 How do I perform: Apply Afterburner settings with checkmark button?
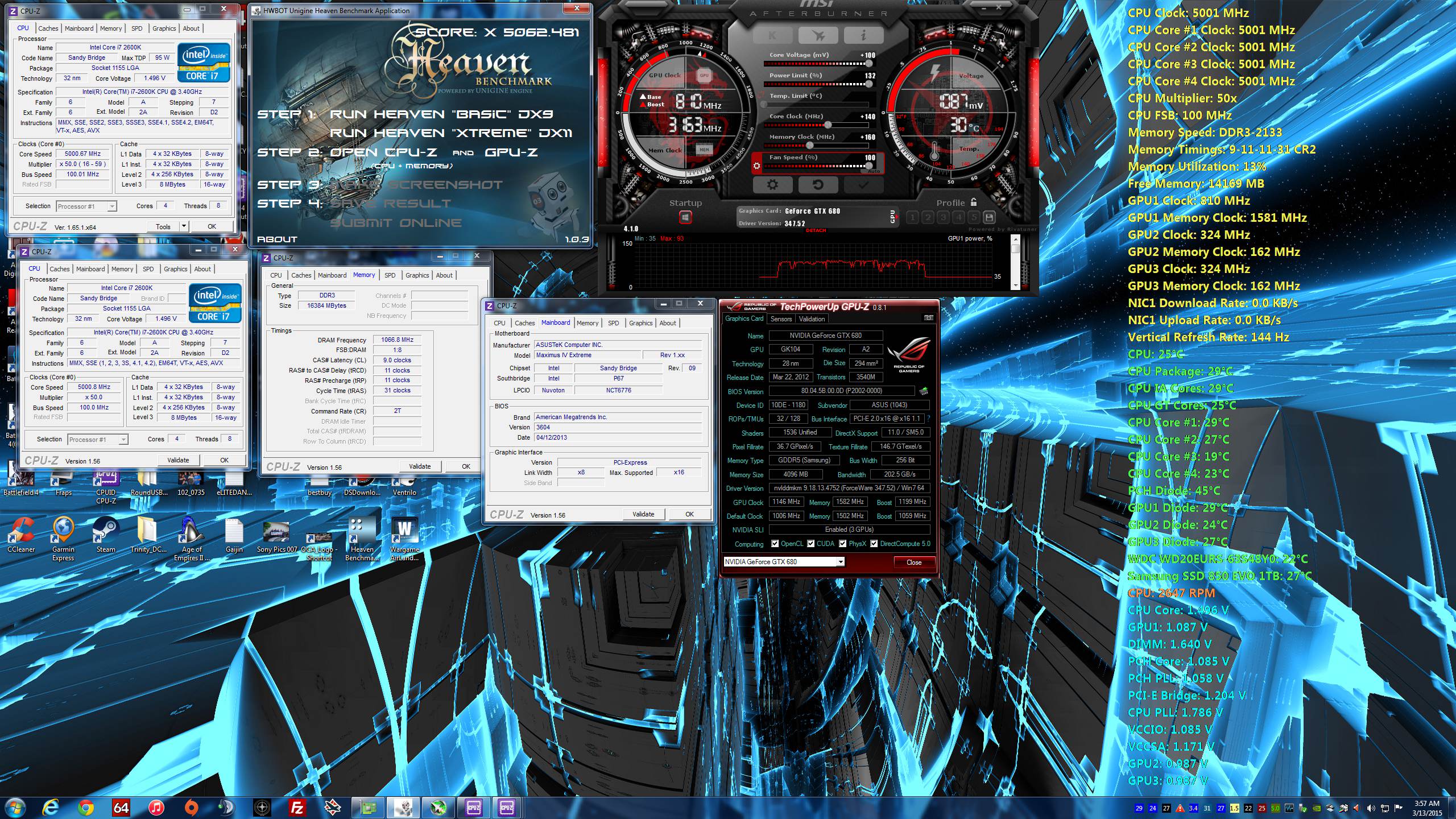863,185
